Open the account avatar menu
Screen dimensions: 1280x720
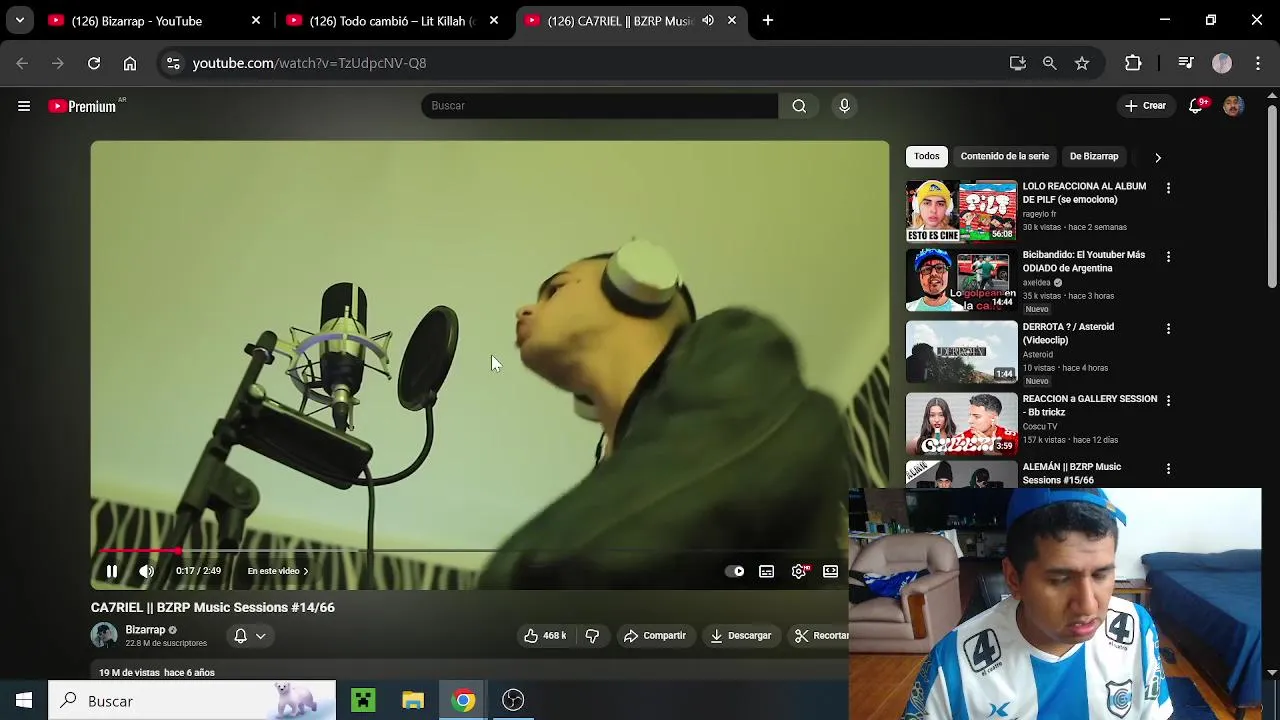(x=1233, y=106)
